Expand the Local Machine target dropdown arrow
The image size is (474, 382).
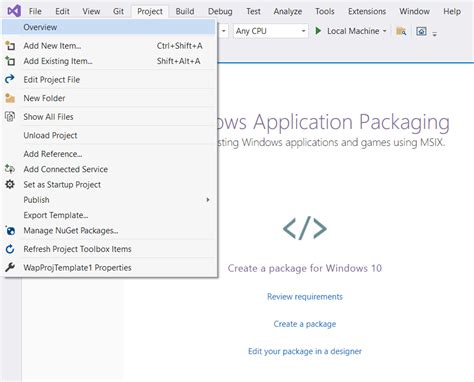384,31
